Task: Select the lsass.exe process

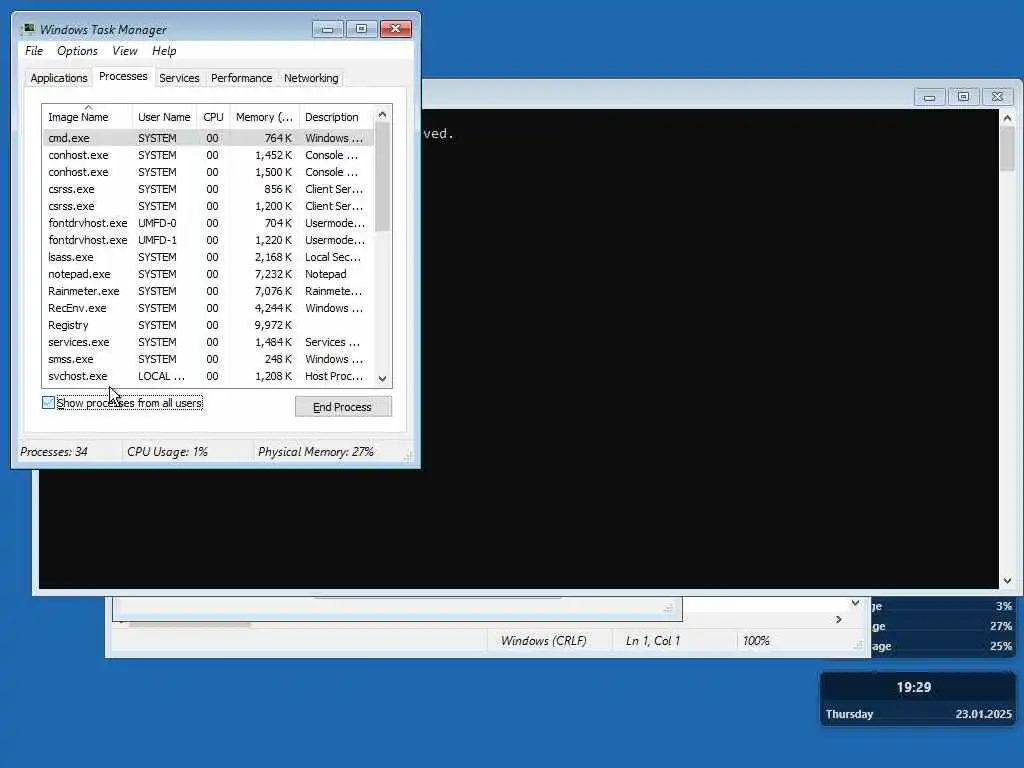Action: tap(208, 257)
